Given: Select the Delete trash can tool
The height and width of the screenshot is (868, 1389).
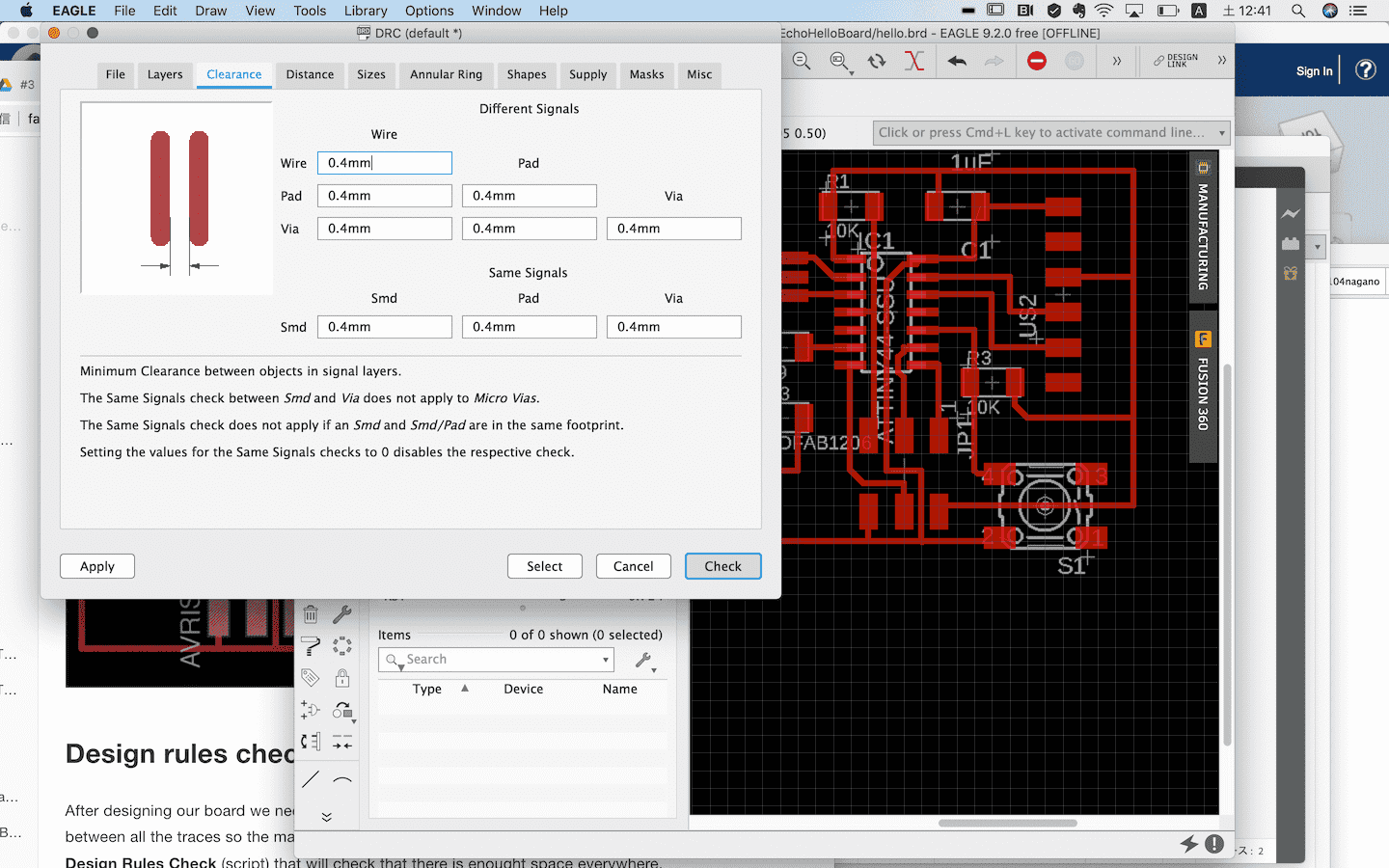Looking at the screenshot, I should click(x=311, y=614).
